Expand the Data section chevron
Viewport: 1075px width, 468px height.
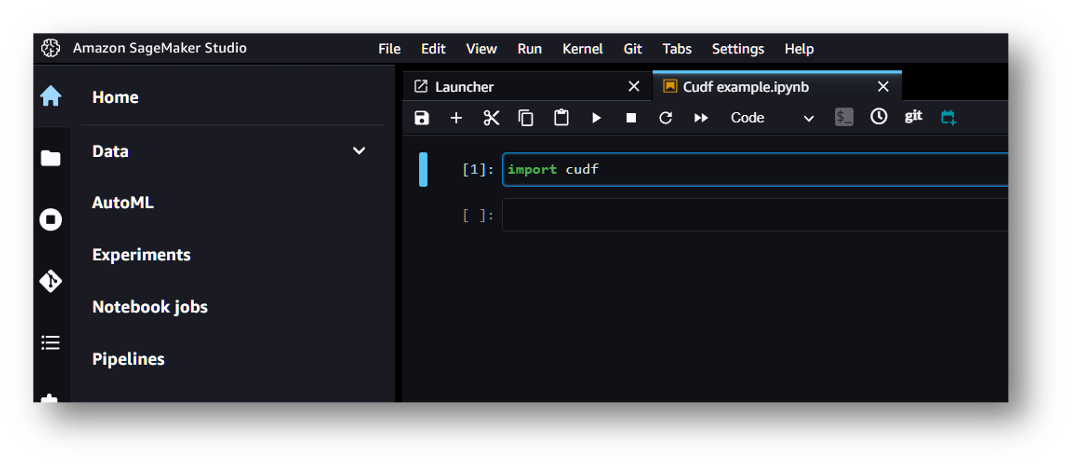[359, 151]
